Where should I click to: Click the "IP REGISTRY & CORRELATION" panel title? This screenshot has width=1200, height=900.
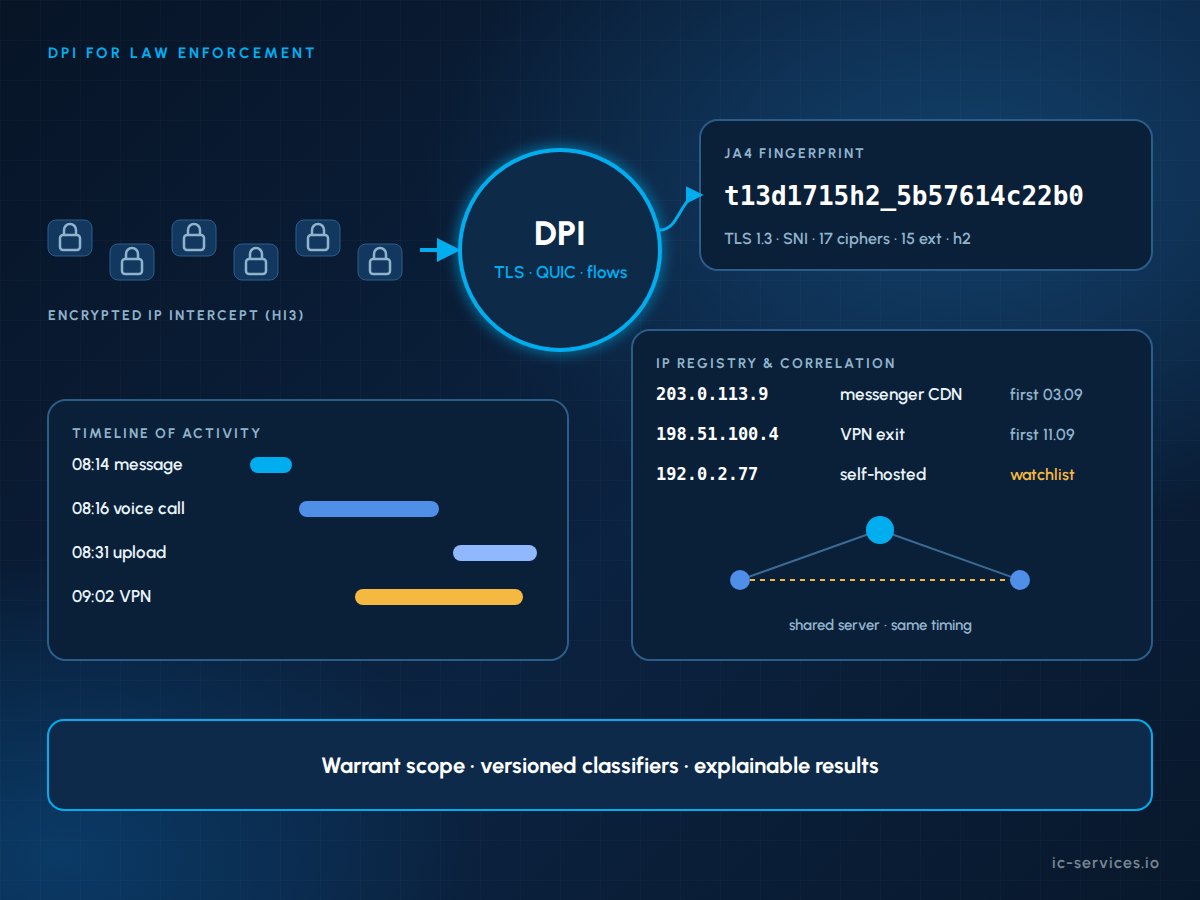tap(776, 363)
